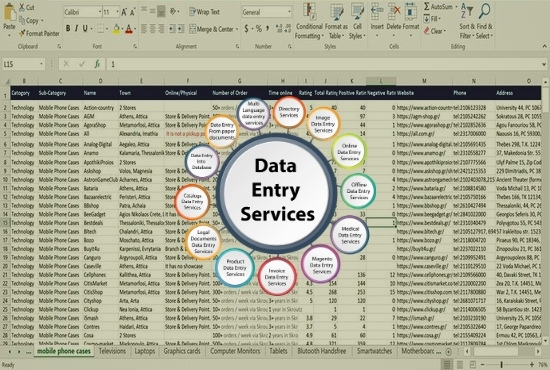Viewport: 550px width, 370px height.
Task: Collapse the ribbon with the chevron
Action: pyautogui.click(x=544, y=46)
